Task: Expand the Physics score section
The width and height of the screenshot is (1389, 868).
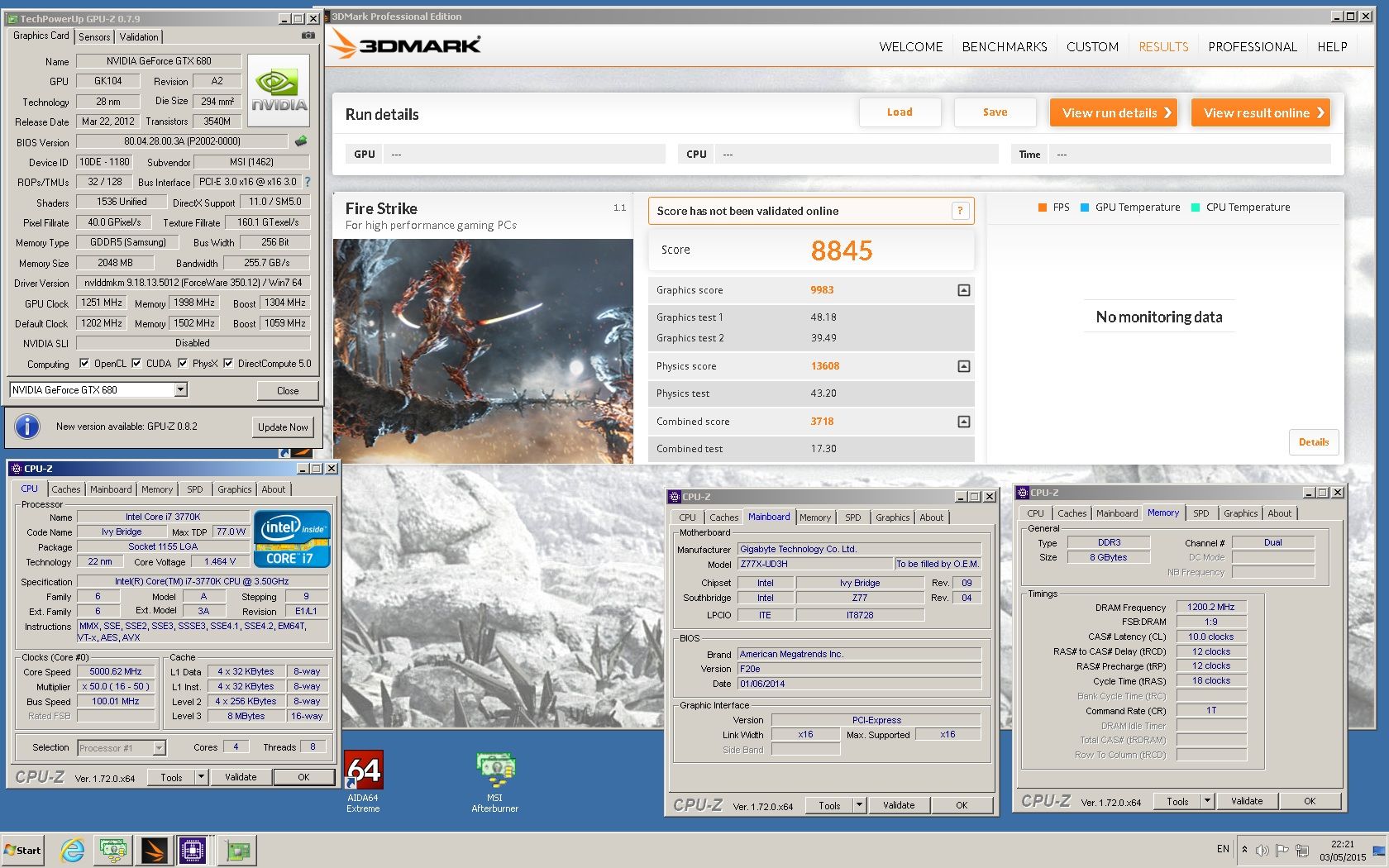Action: (x=963, y=366)
